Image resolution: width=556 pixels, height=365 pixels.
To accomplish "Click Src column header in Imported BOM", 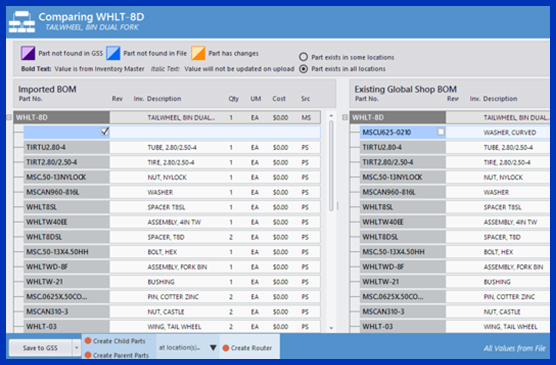I will (305, 99).
